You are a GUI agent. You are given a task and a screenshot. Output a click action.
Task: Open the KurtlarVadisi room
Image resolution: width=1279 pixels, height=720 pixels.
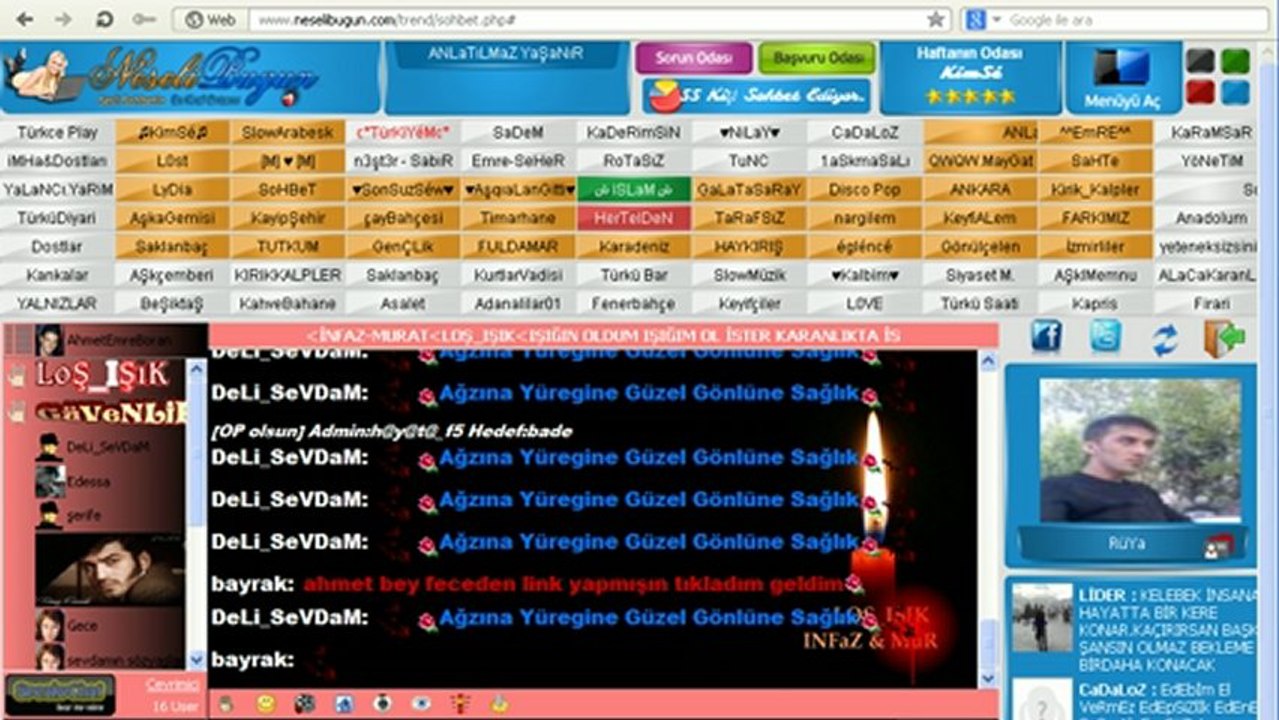coord(518,275)
